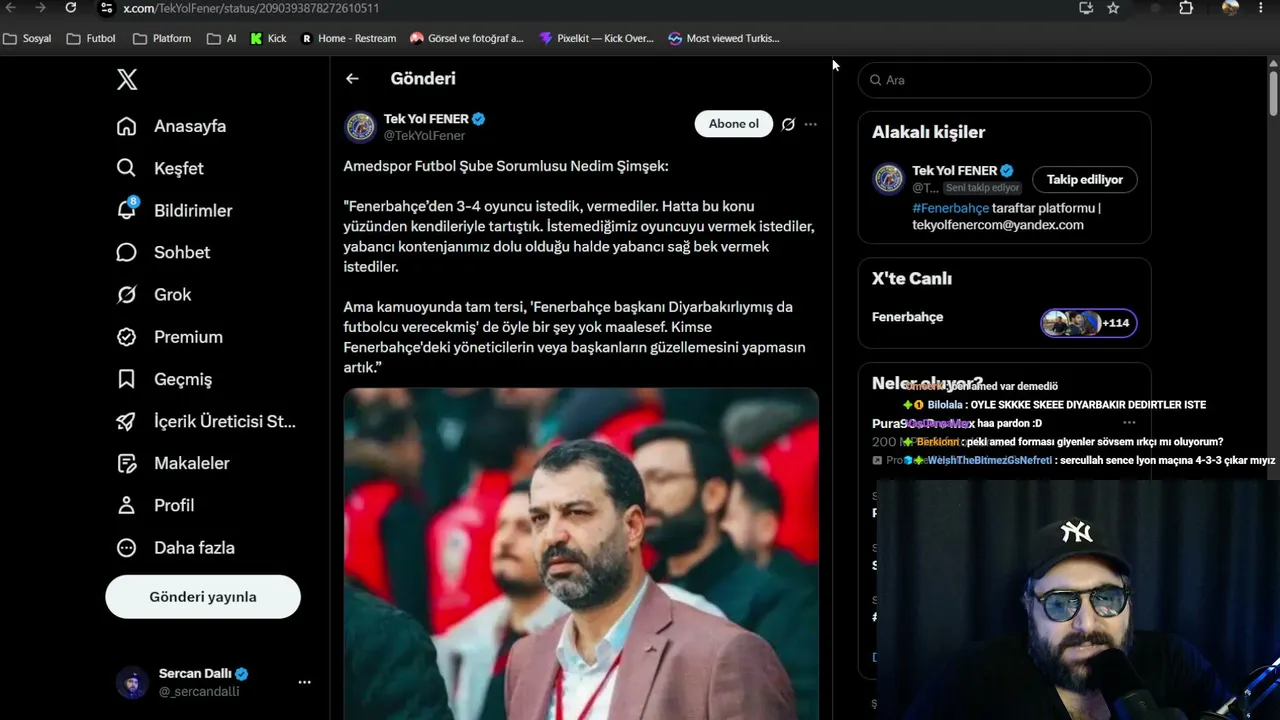The height and width of the screenshot is (720, 1280).
Task: Open the Pixelkit — Kick Overlay bookmark
Action: coord(596,39)
